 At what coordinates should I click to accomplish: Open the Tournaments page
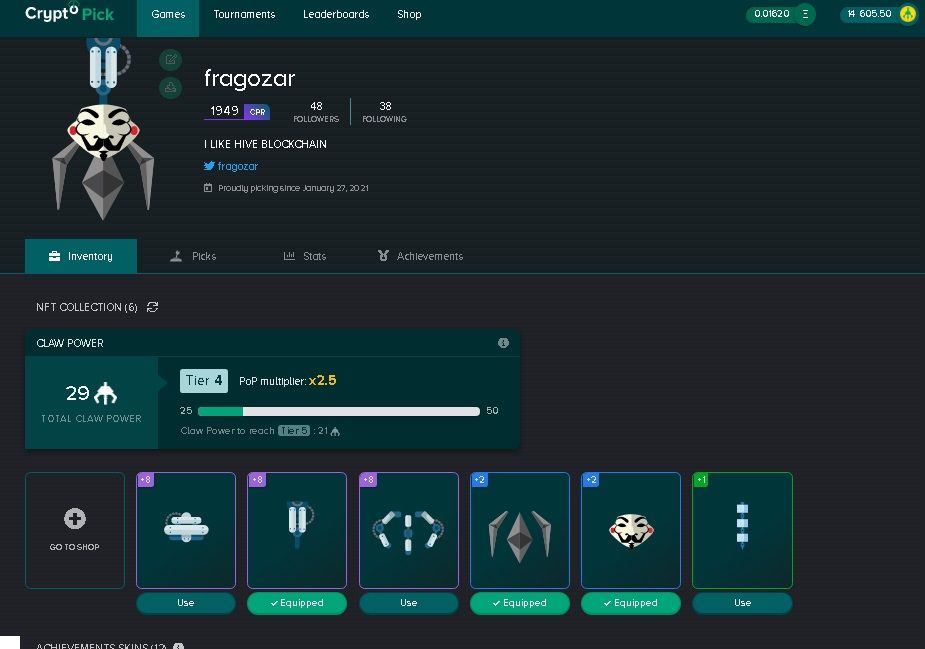(x=244, y=14)
